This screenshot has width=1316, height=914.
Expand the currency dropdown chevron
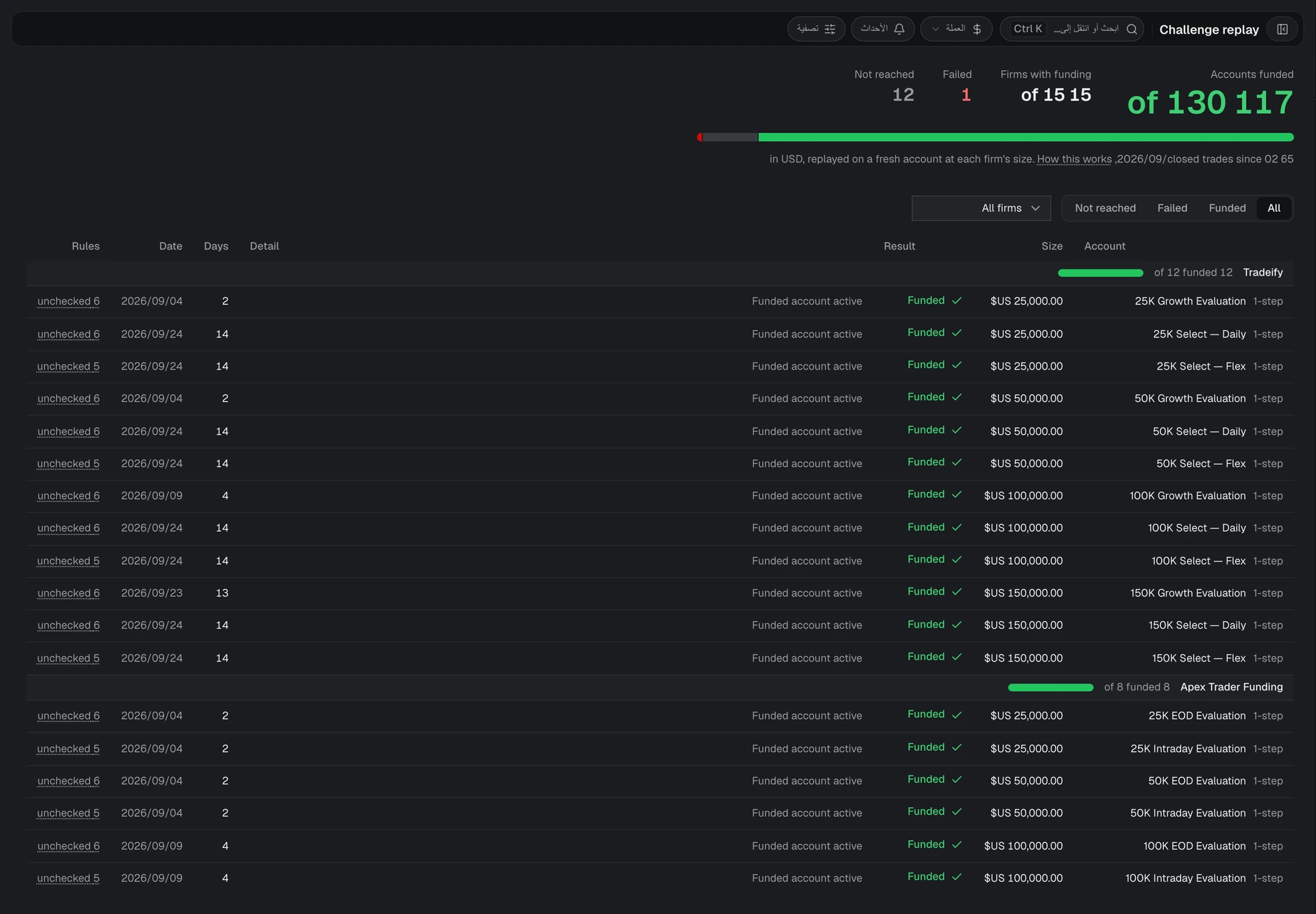[935, 29]
